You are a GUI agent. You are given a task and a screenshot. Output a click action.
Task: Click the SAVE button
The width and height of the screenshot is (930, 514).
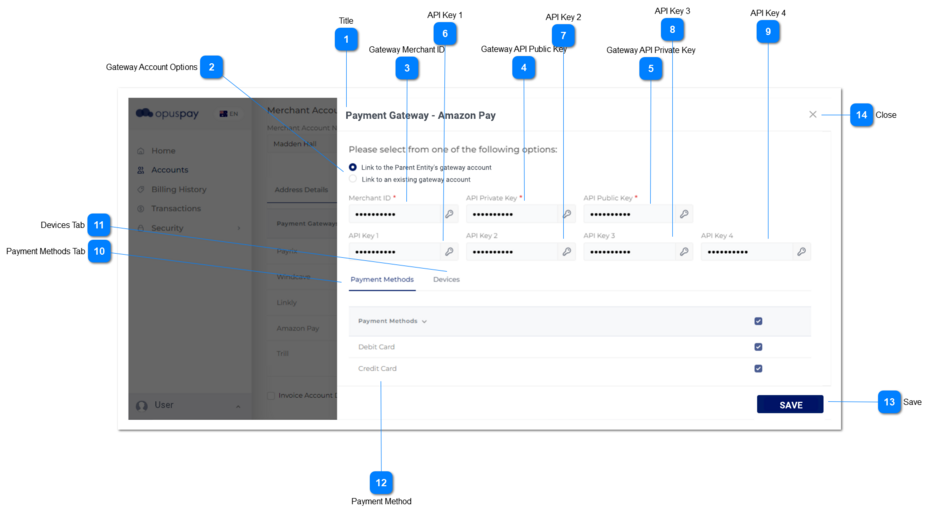click(790, 405)
